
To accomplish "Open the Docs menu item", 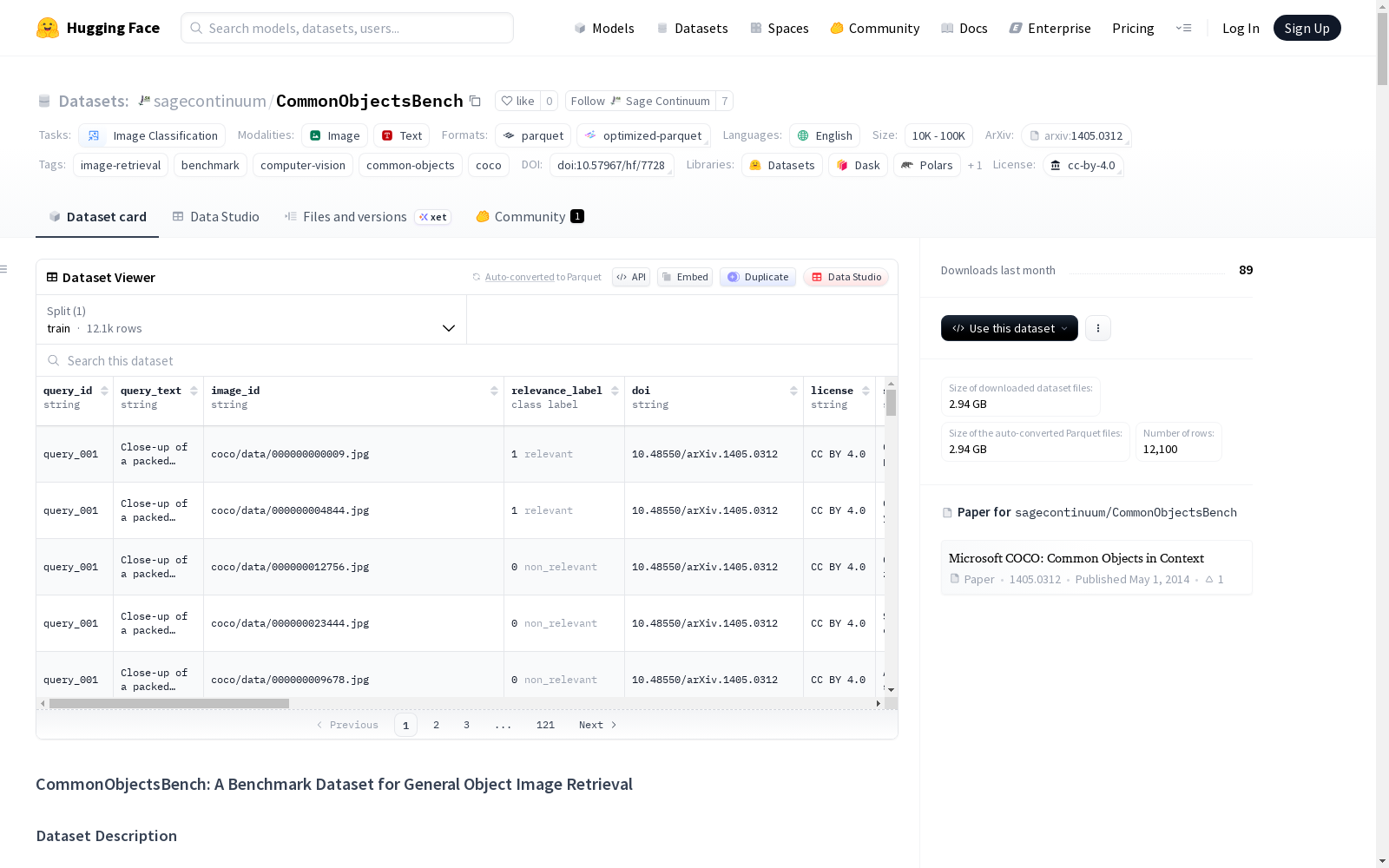I will pos(964,28).
